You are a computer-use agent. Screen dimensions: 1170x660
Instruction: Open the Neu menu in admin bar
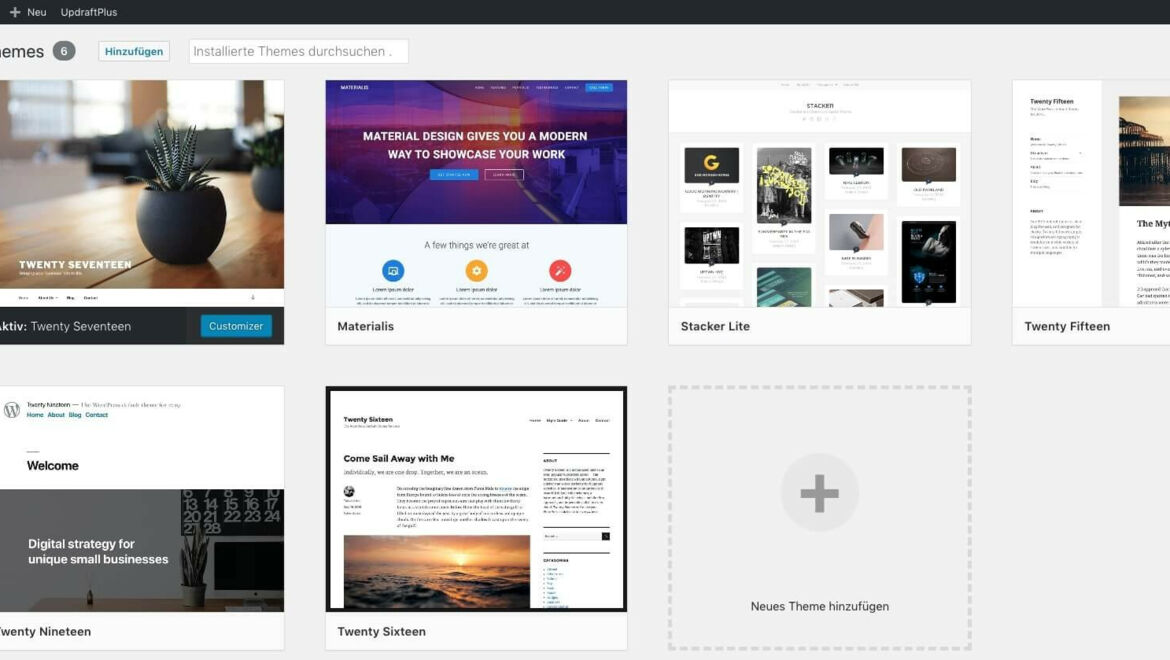pyautogui.click(x=28, y=12)
